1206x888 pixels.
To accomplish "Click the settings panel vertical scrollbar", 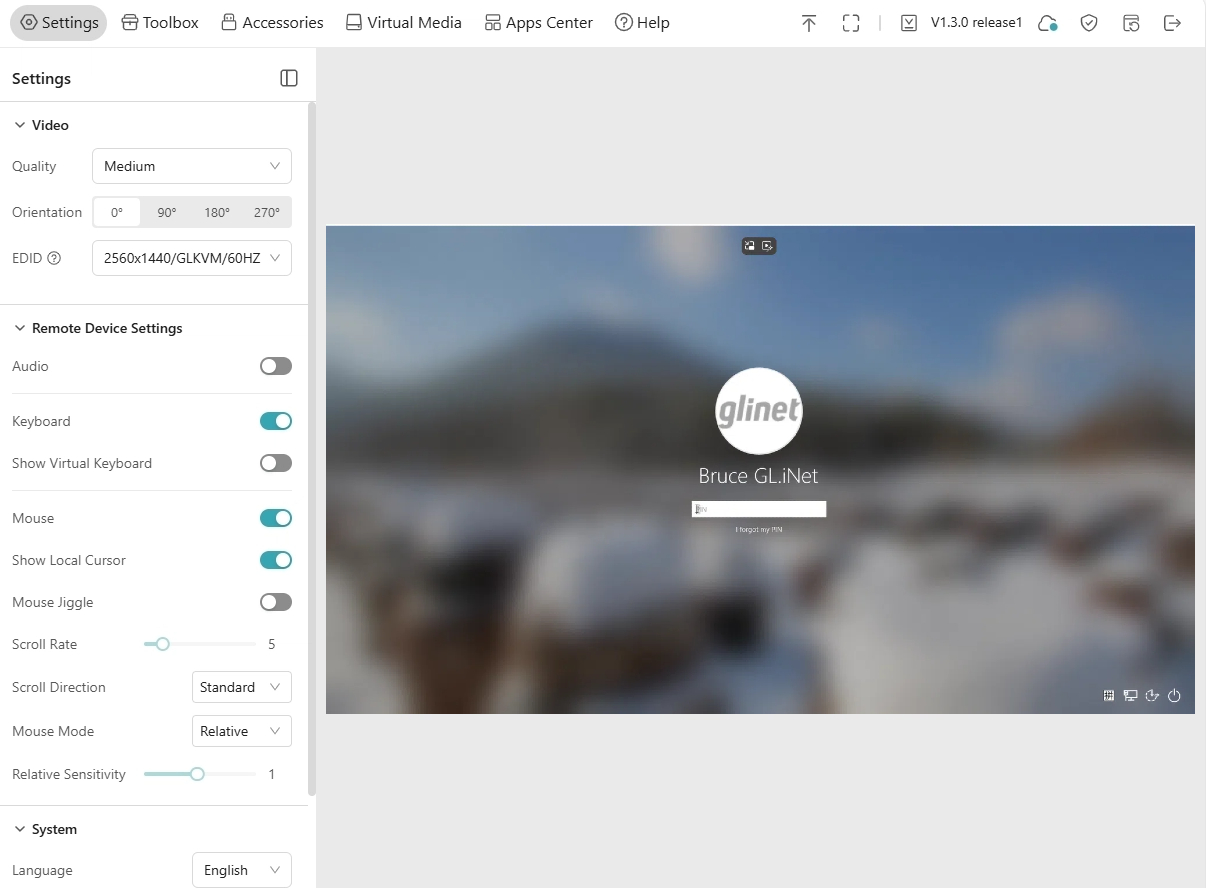I will [312, 450].
